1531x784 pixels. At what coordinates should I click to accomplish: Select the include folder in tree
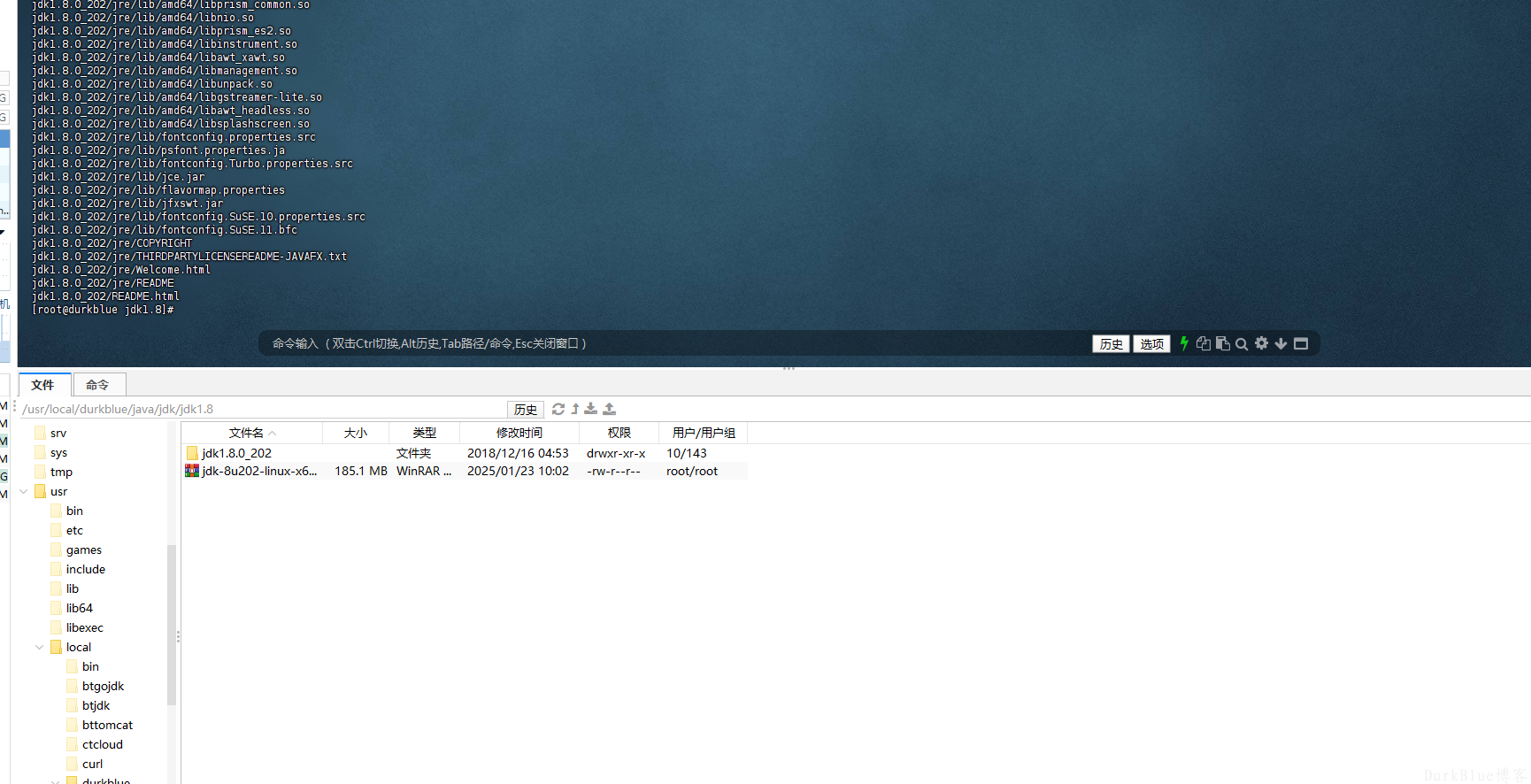[x=86, y=569]
